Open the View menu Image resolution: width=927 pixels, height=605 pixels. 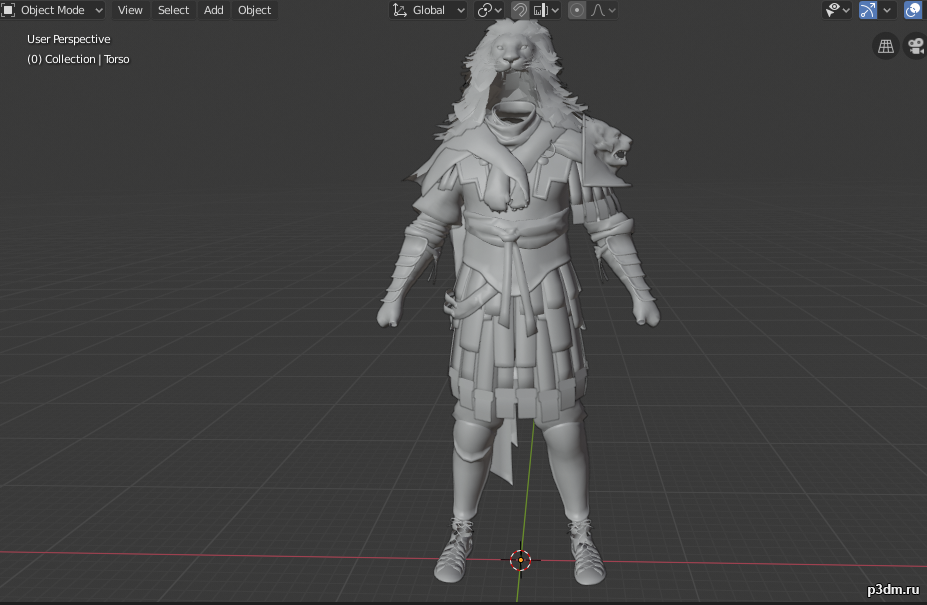click(x=130, y=10)
